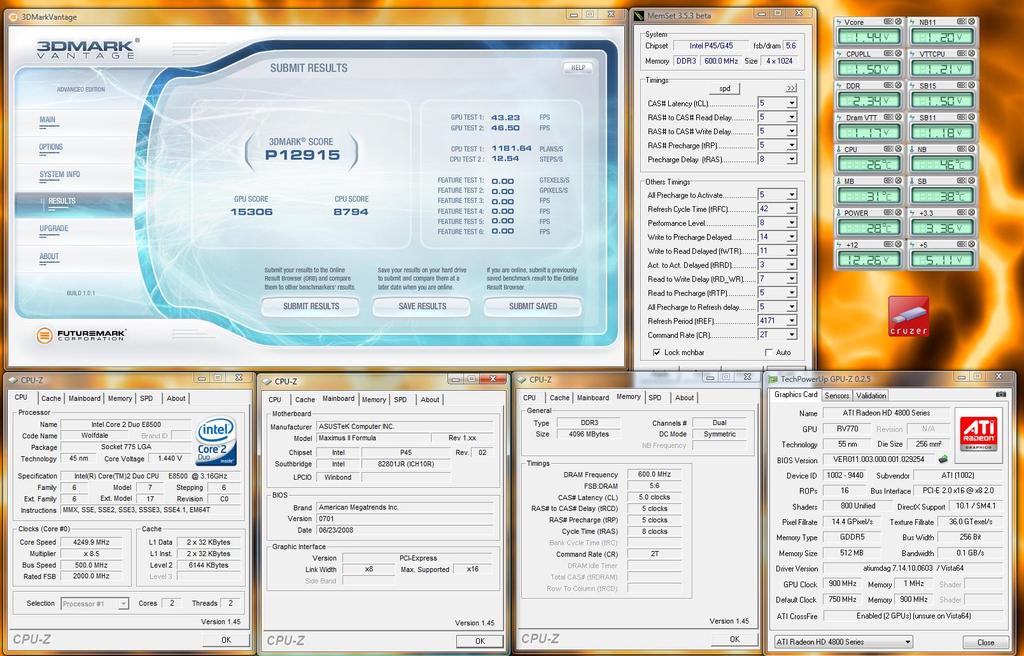Viewport: 1024px width, 656px height.
Task: Open the CAS# Latency (tCL) dropdown
Action: 792,103
